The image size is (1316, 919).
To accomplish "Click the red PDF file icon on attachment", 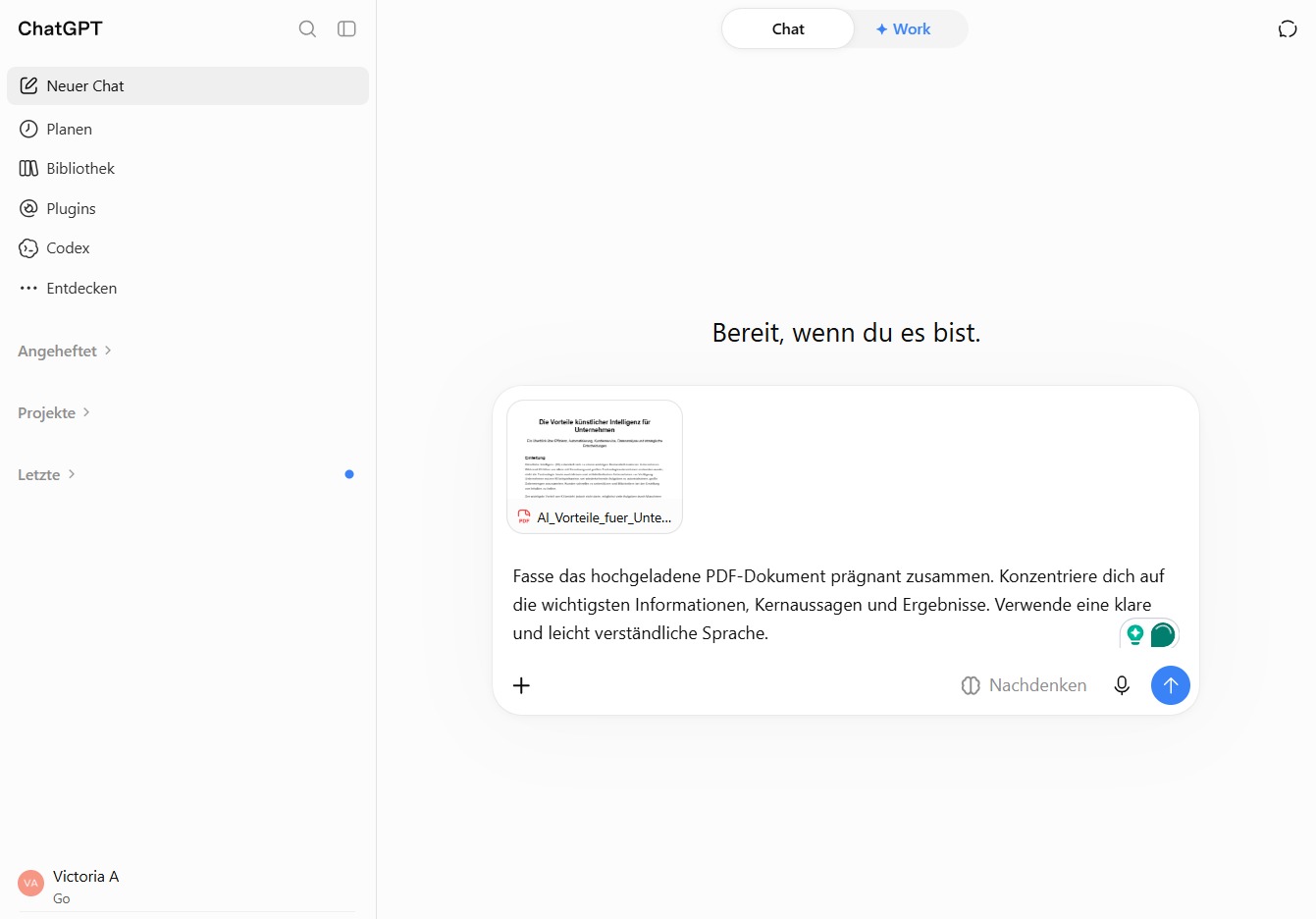I will point(524,516).
